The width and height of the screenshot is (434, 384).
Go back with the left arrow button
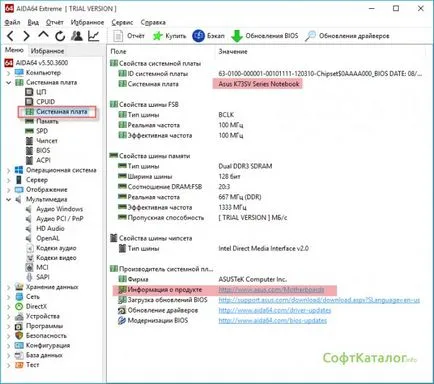(10, 36)
